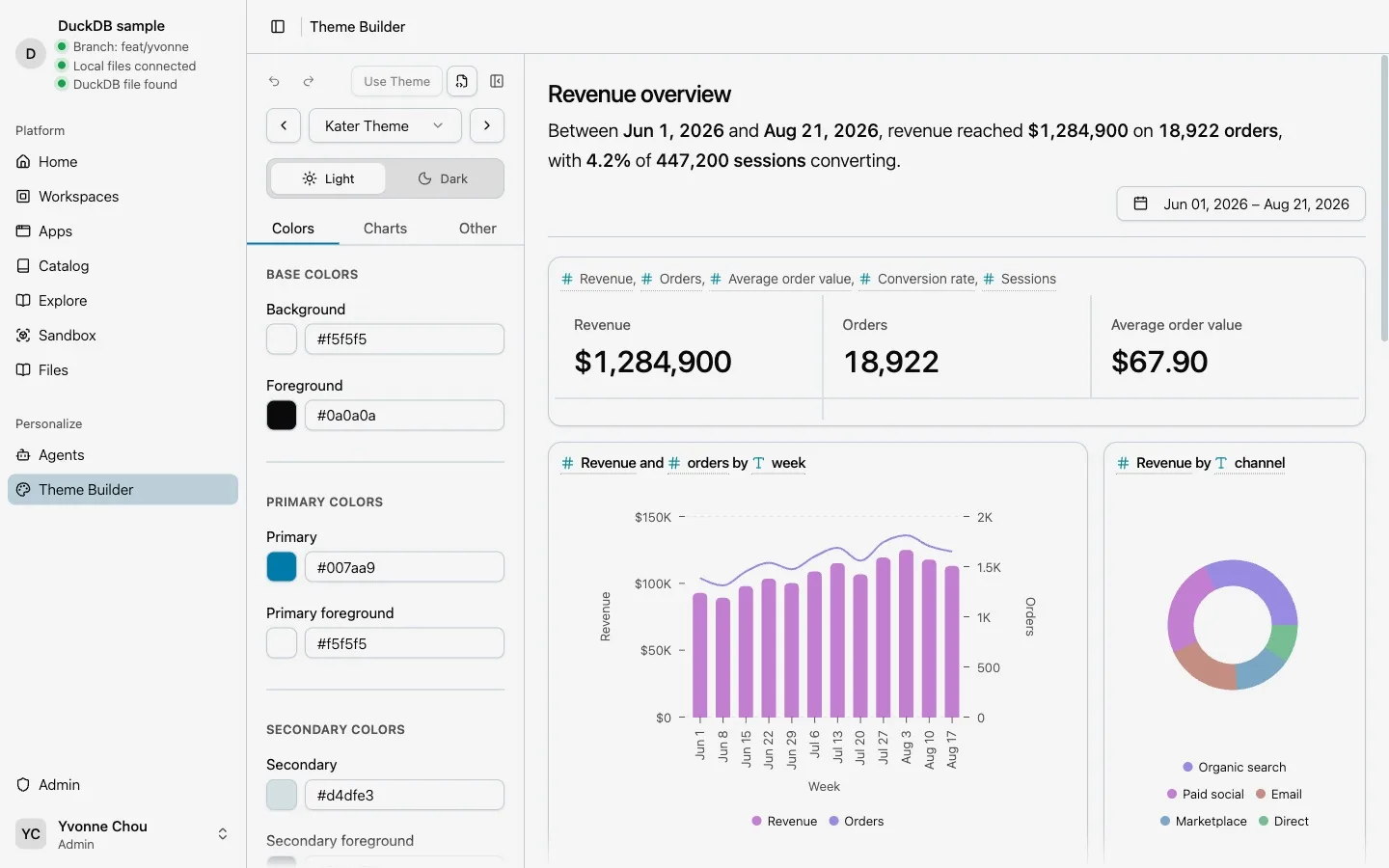Select Theme Builder in sidebar
Viewport: 1389px width, 868px height.
tap(123, 490)
